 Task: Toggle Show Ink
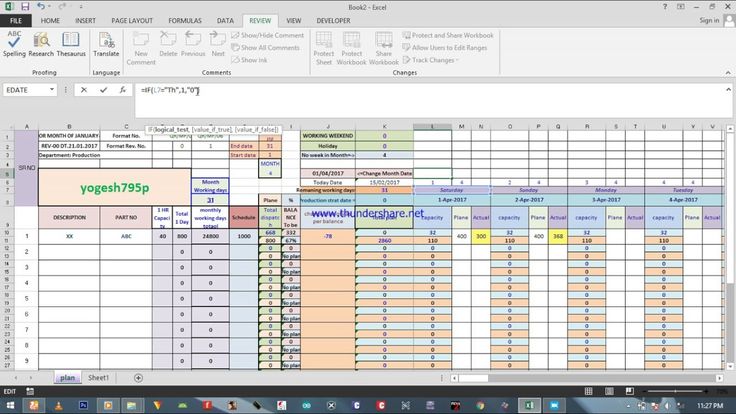[249, 60]
